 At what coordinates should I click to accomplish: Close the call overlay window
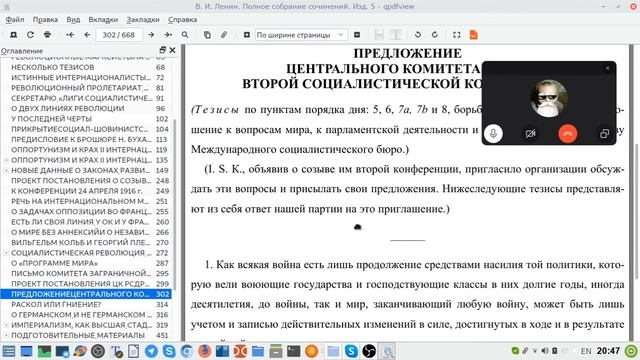pos(607,68)
